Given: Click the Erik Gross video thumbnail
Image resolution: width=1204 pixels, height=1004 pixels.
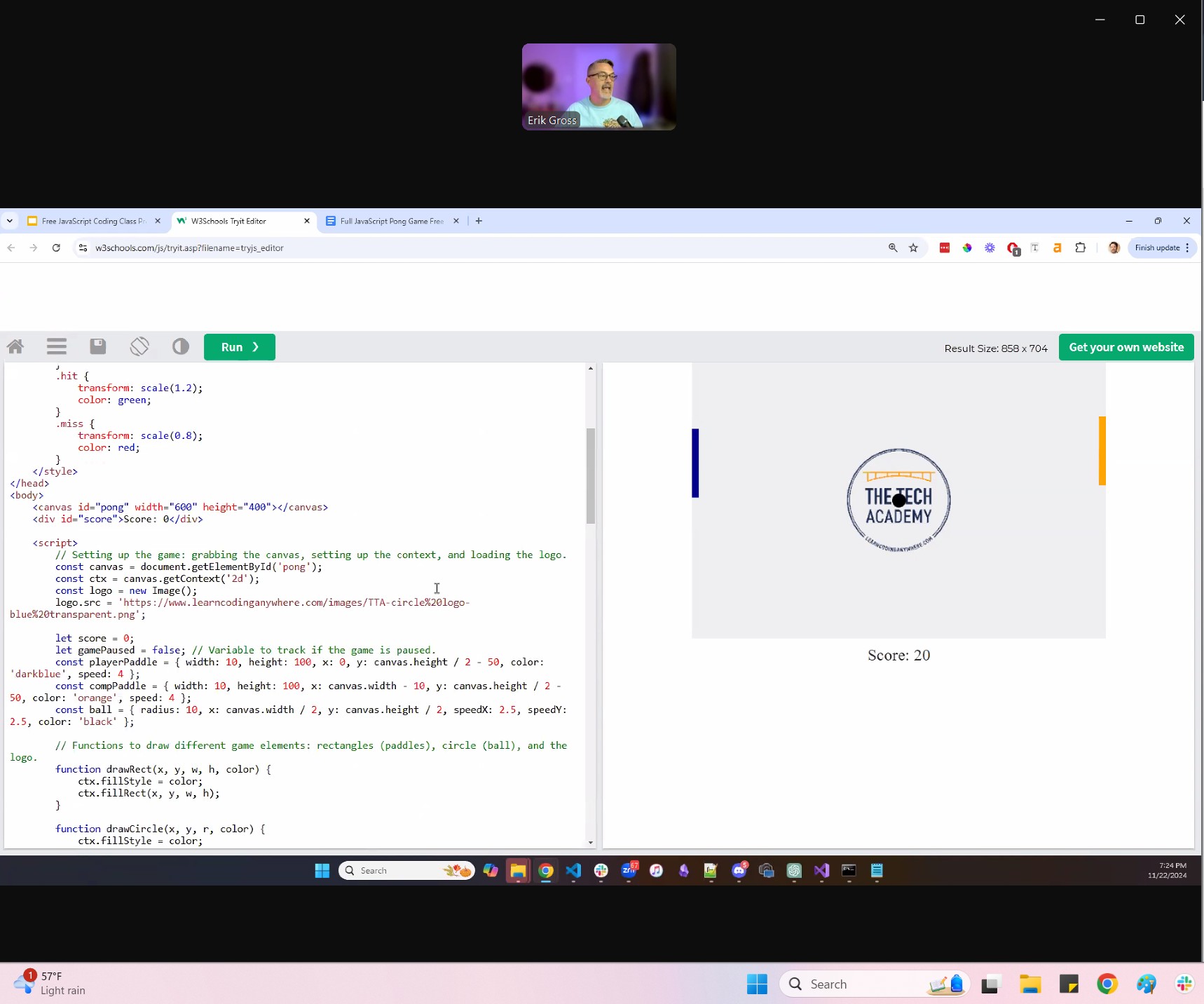Looking at the screenshot, I should click(x=599, y=87).
